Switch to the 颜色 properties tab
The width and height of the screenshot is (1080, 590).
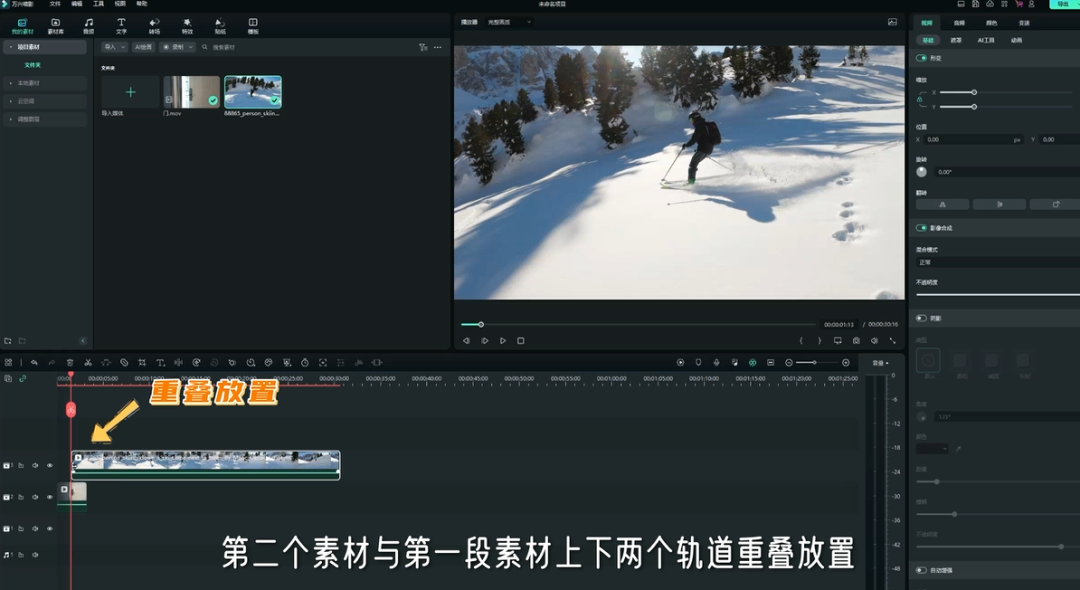tap(991, 23)
